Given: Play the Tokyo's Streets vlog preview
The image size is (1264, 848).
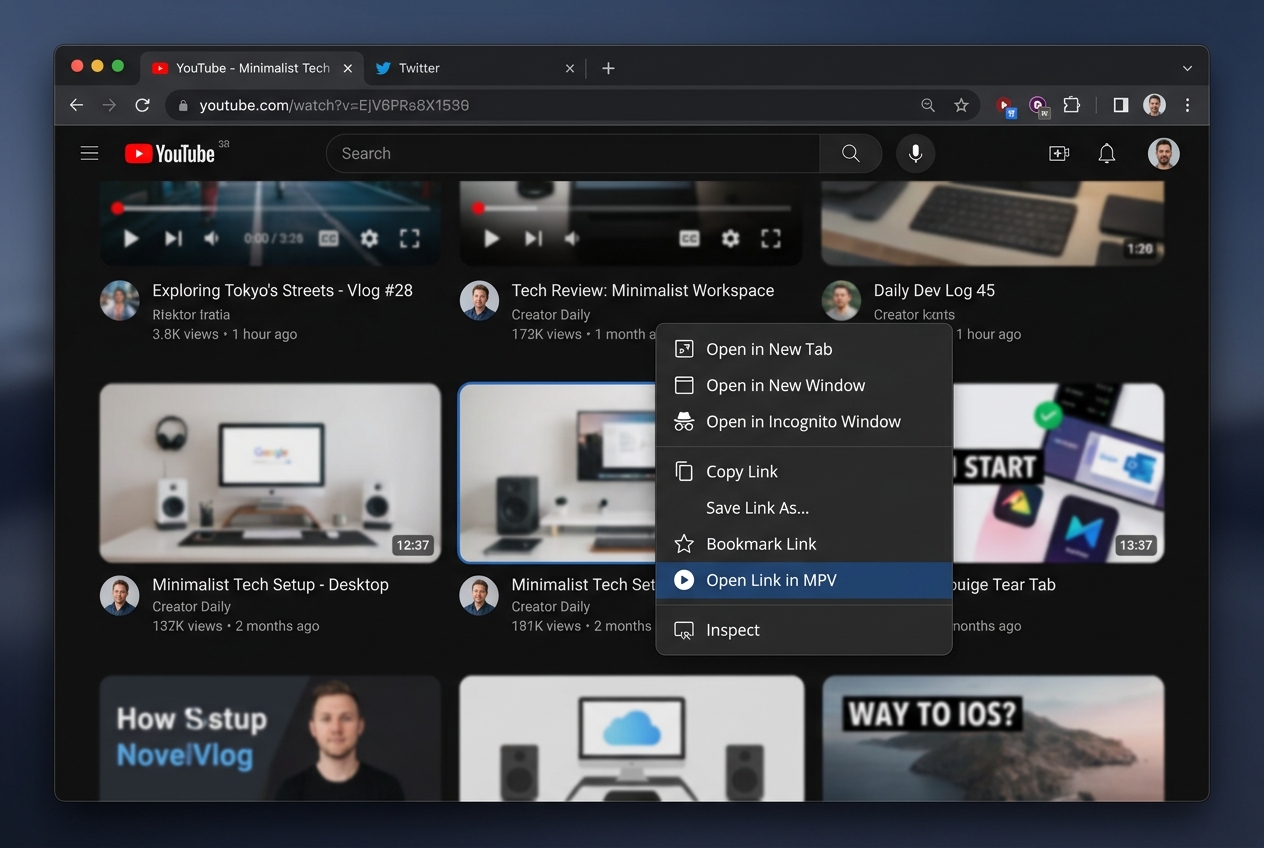Looking at the screenshot, I should click(131, 238).
